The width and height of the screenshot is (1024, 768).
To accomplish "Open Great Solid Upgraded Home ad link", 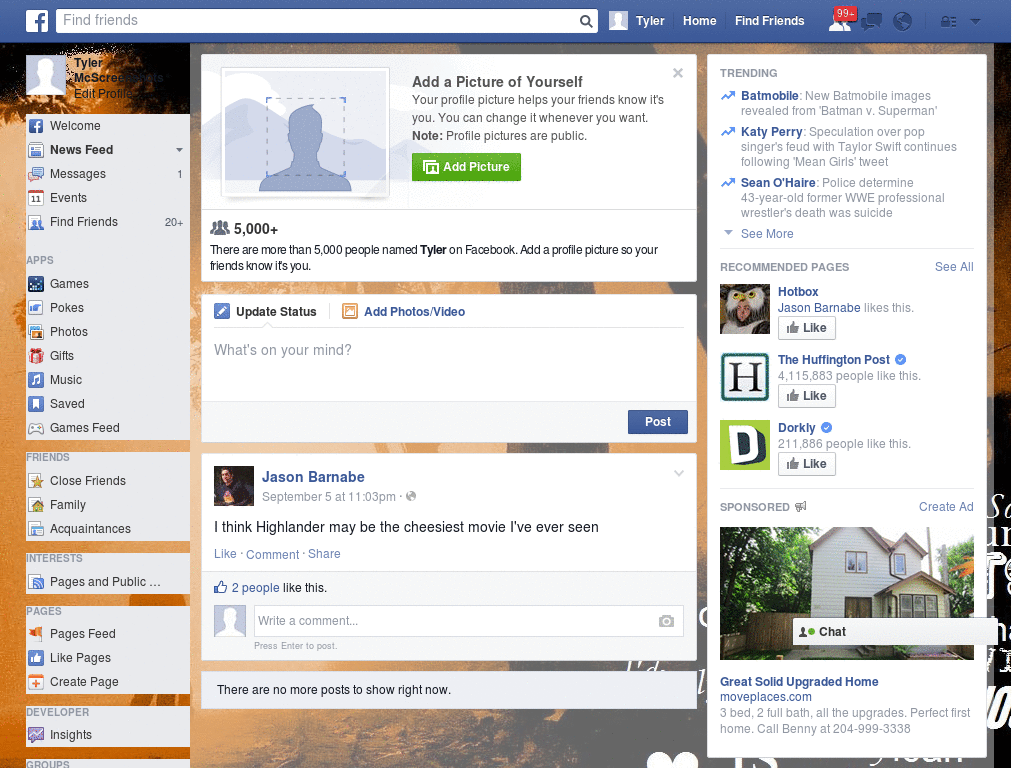I will click(x=799, y=682).
